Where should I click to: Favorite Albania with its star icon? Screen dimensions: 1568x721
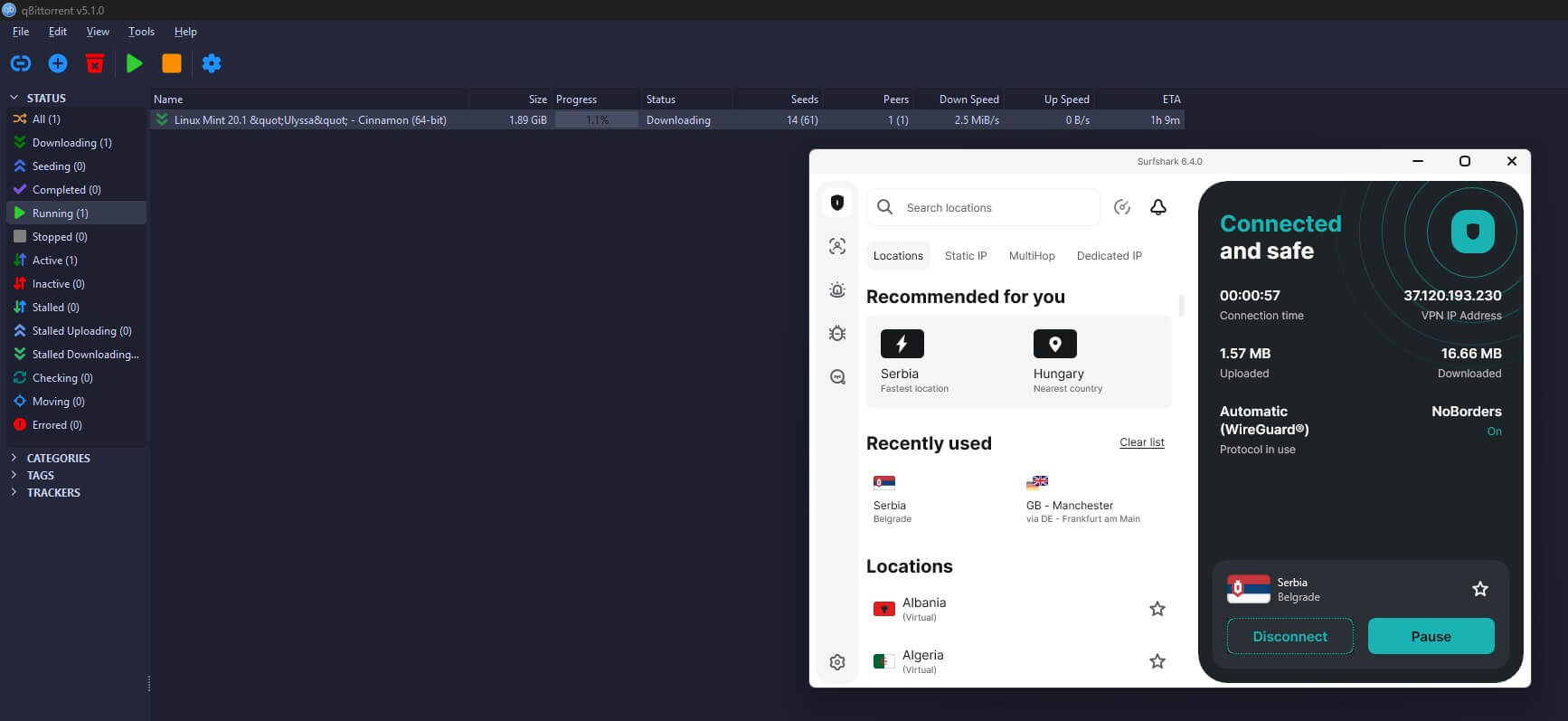coord(1157,609)
